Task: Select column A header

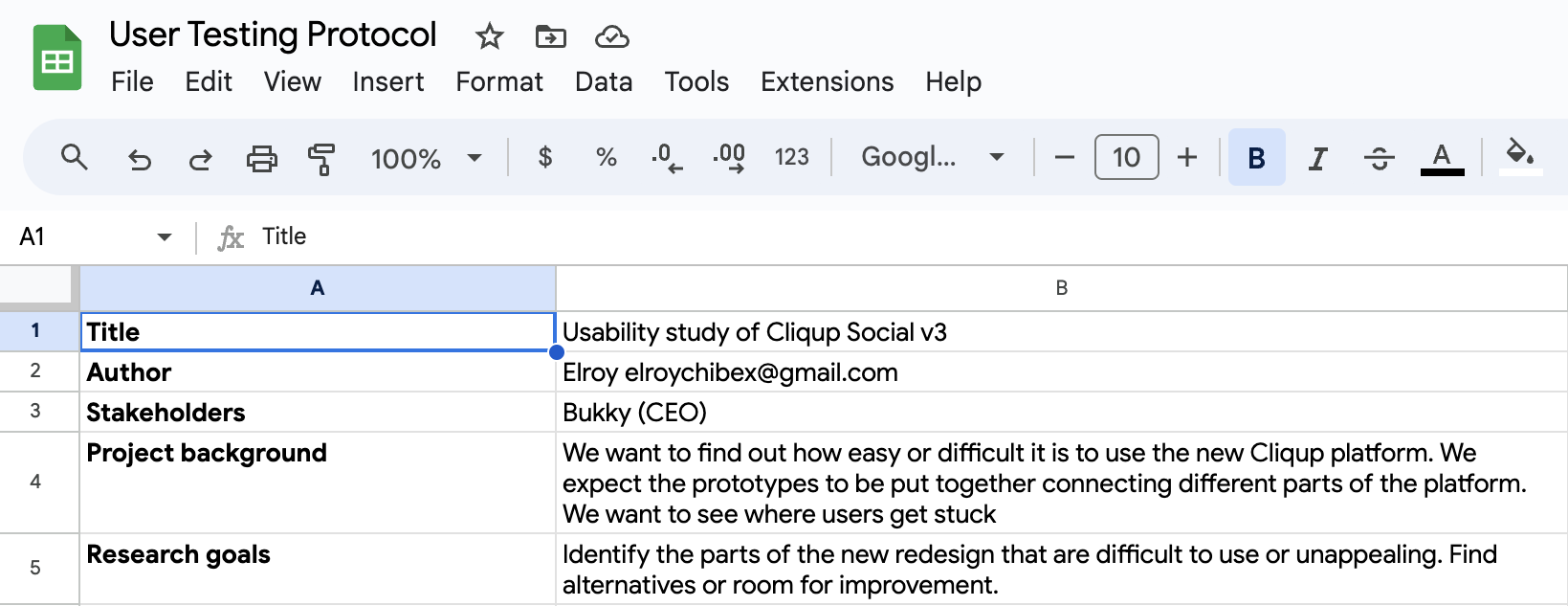Action: [x=318, y=288]
